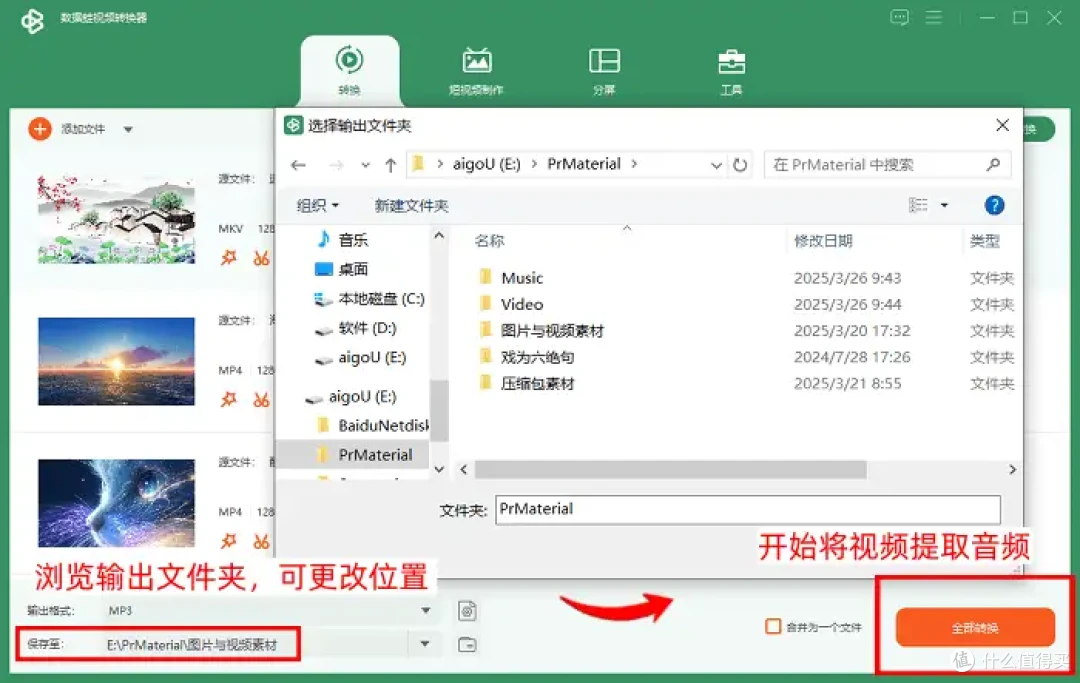This screenshot has height=683, width=1080.
Task: Select the ink painting MKV video thumbnail
Action: click(x=116, y=220)
